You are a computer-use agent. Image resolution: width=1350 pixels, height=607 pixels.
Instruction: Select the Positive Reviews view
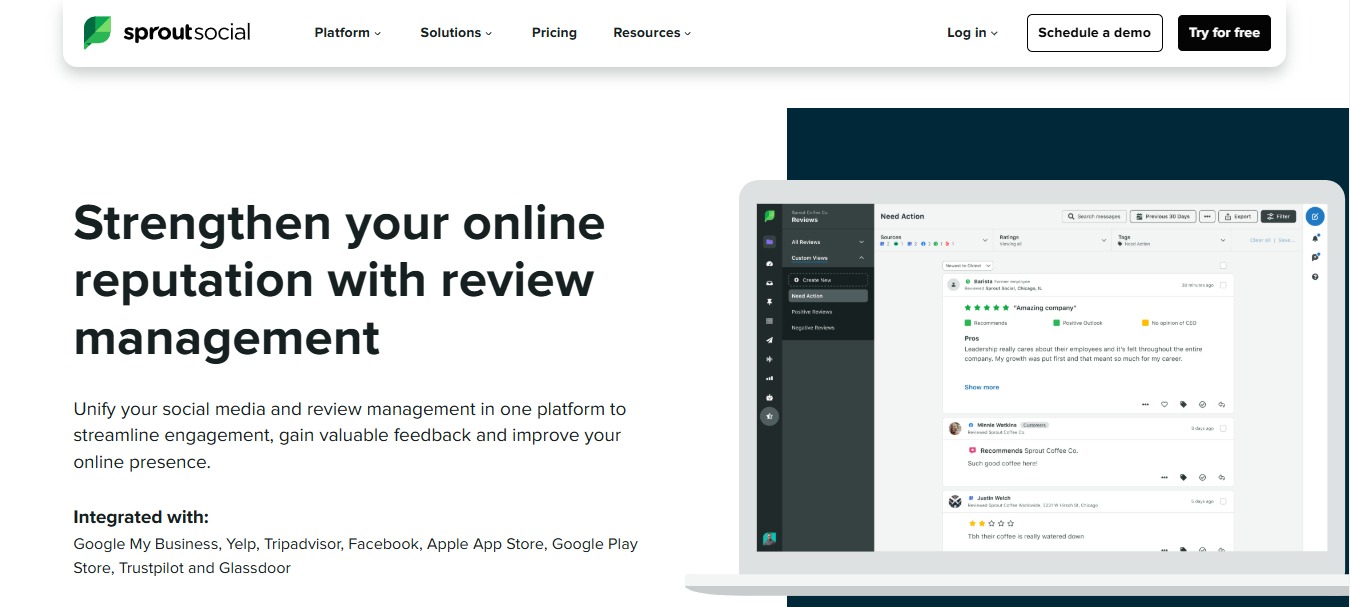pos(811,312)
